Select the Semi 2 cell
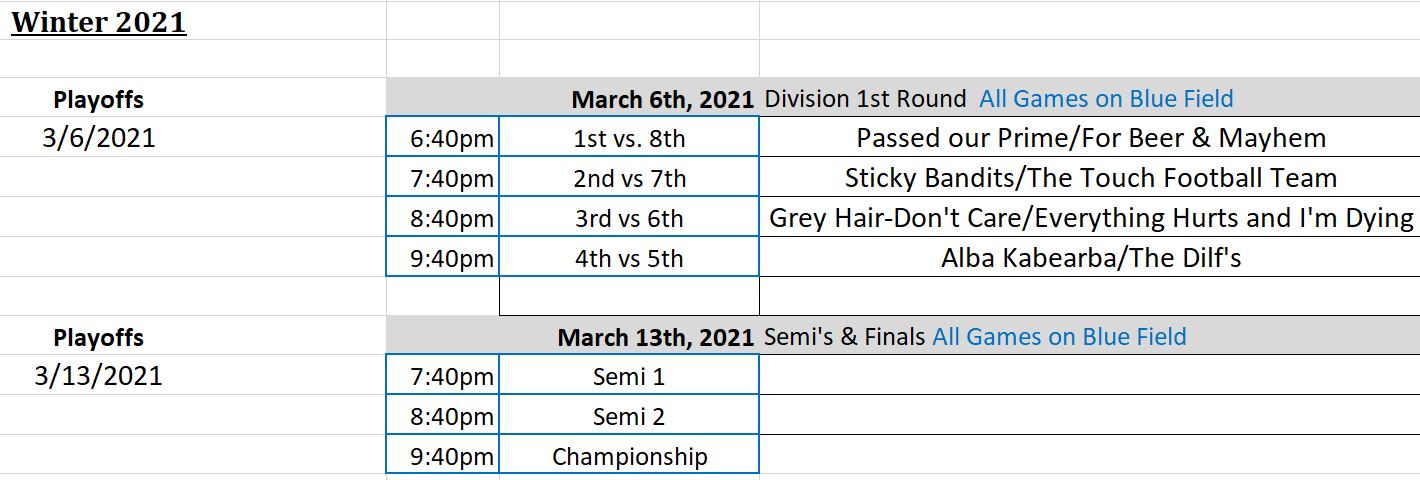 coord(629,417)
